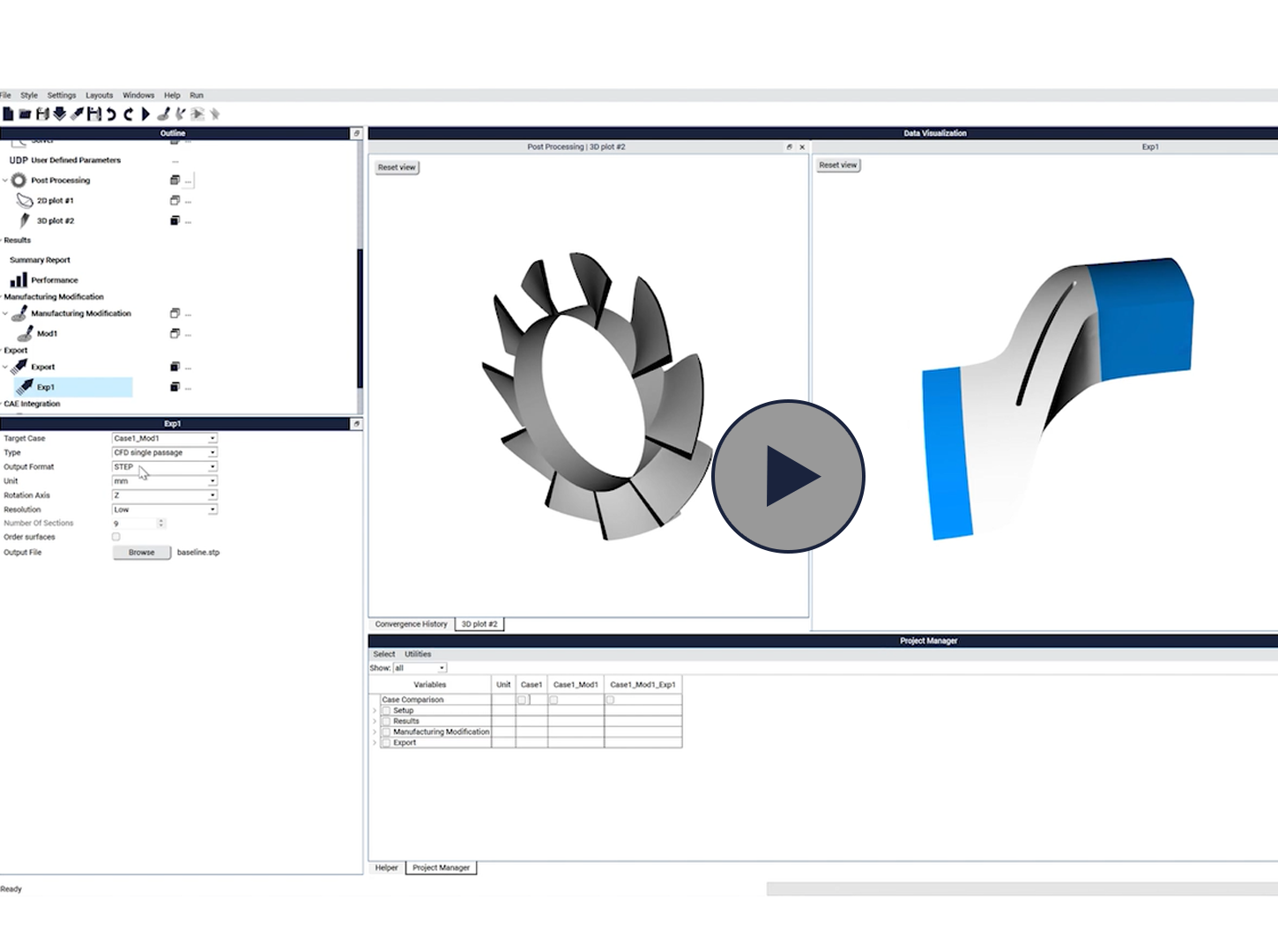Collapse the Post Processing tree node
Screen dimensions: 1278x952
5,181
